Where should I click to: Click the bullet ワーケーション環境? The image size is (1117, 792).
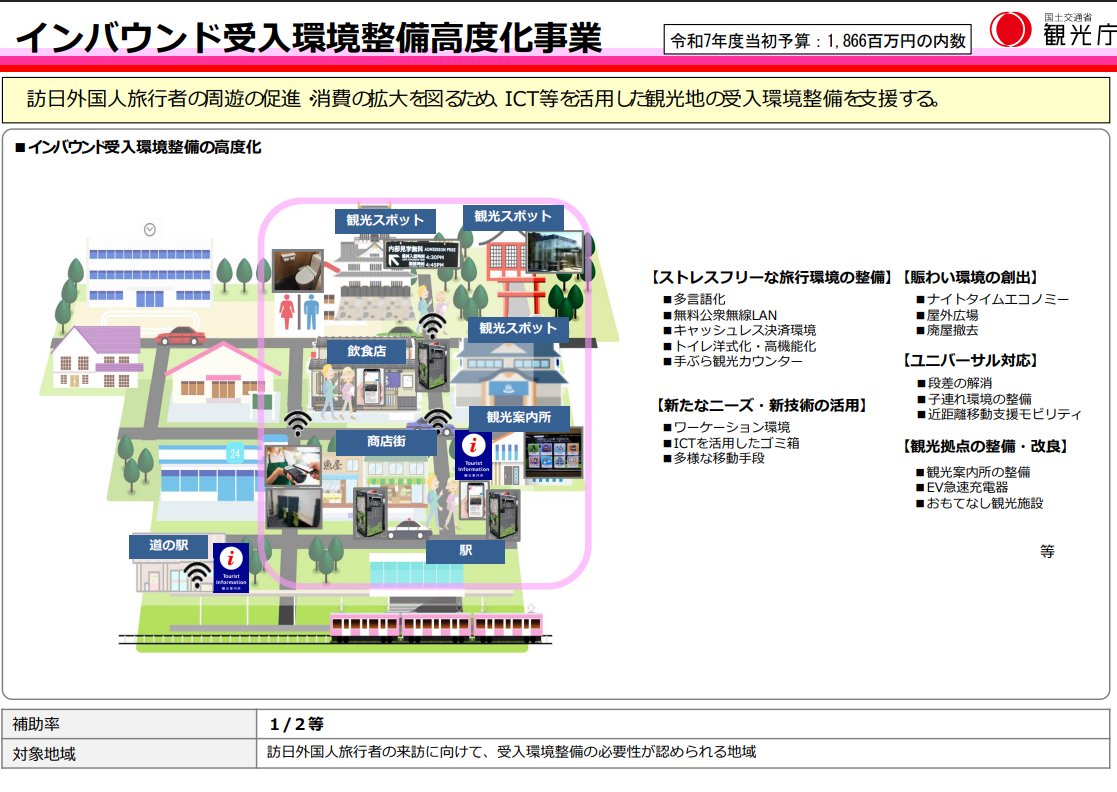coord(727,427)
